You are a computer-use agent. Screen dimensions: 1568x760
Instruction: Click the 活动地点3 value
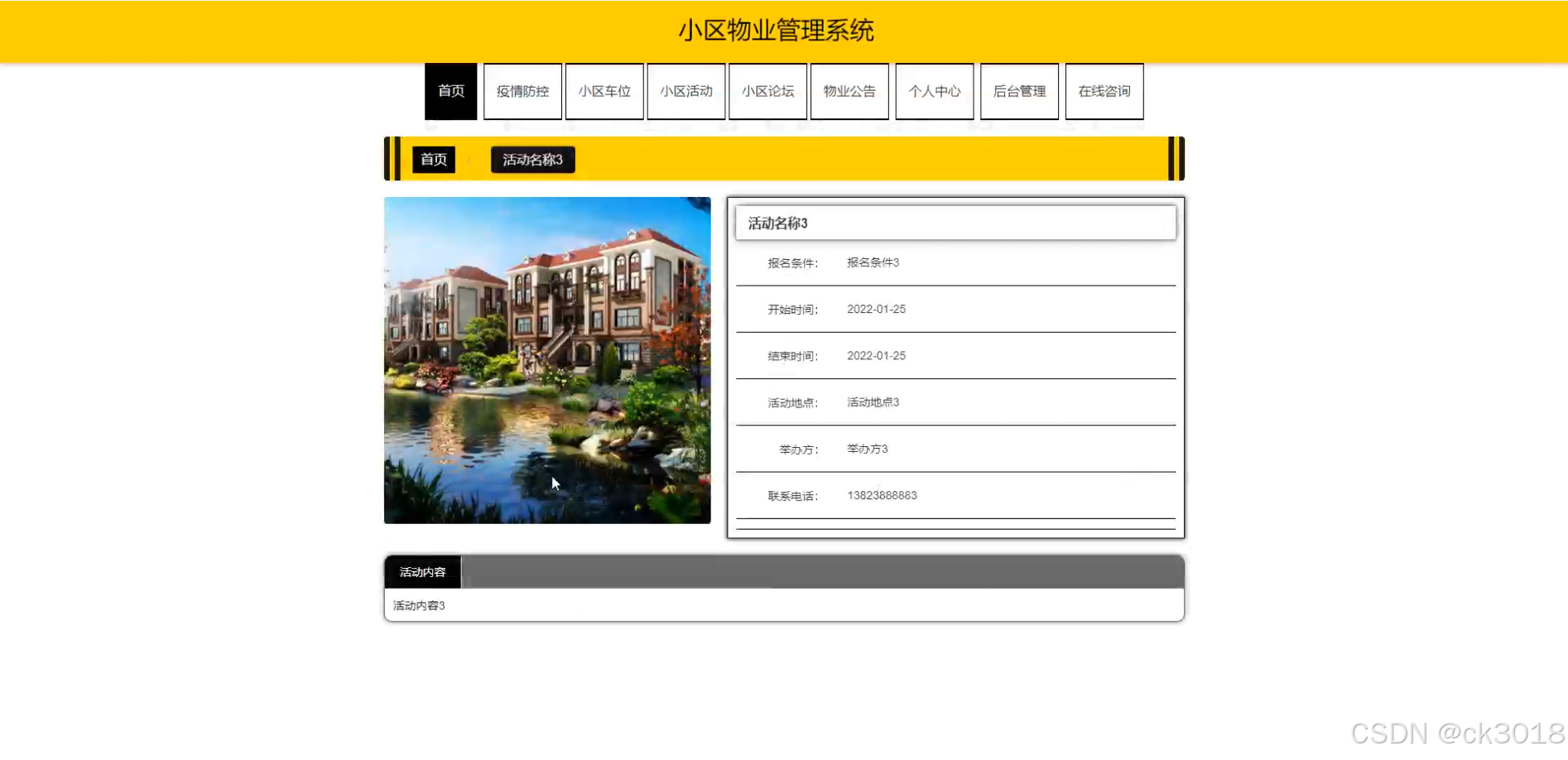click(873, 402)
